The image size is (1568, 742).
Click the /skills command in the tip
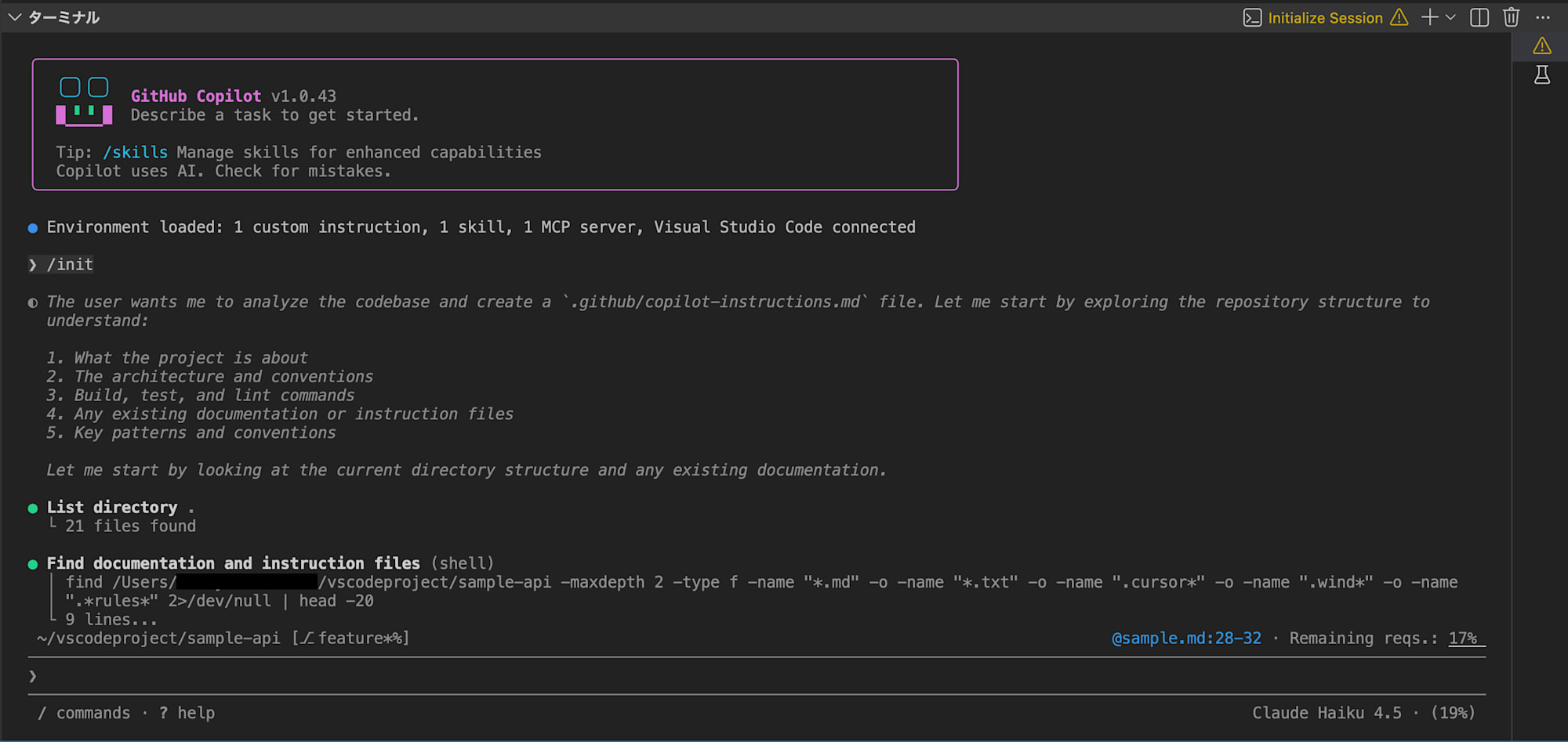click(135, 152)
